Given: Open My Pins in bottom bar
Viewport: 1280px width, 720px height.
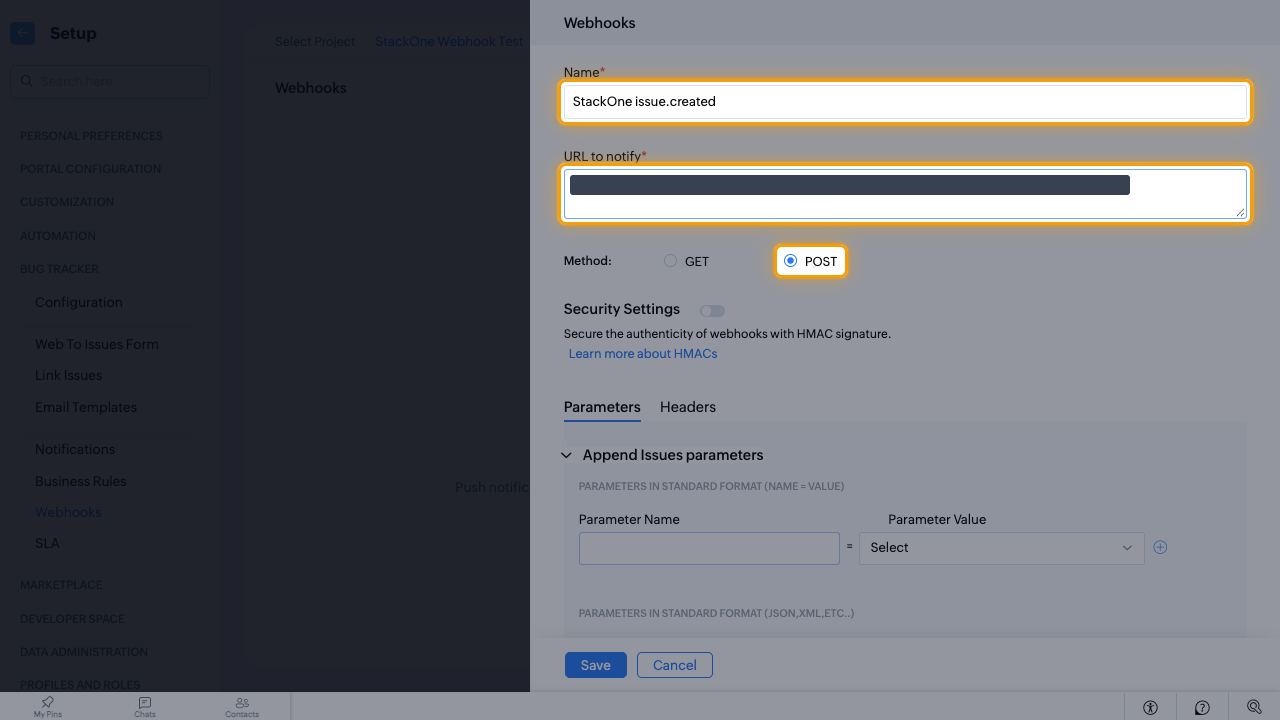Looking at the screenshot, I should 47,707.
